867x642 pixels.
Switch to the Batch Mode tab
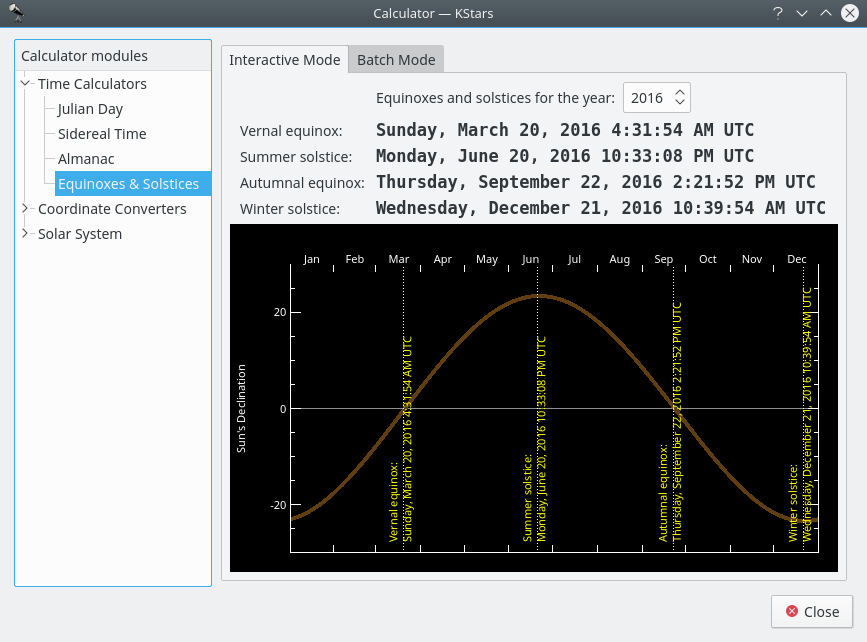396,60
